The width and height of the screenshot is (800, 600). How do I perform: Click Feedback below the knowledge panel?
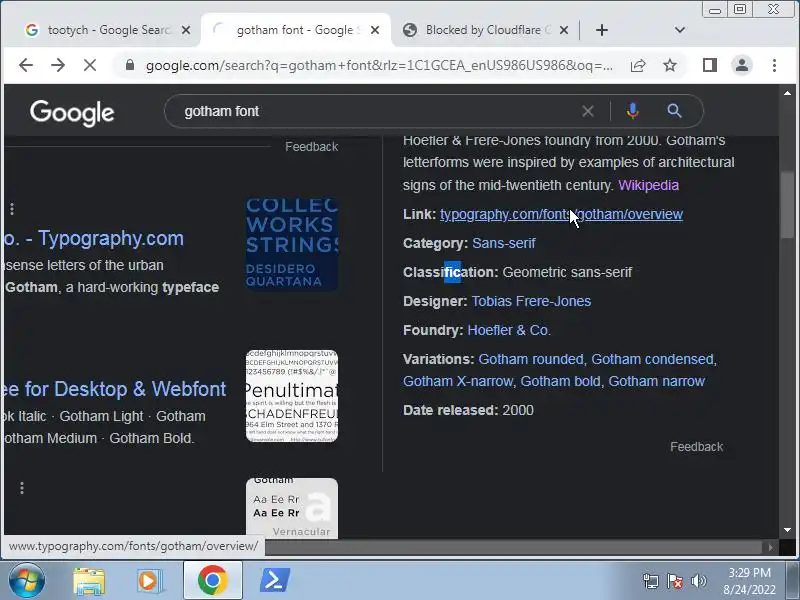(696, 447)
